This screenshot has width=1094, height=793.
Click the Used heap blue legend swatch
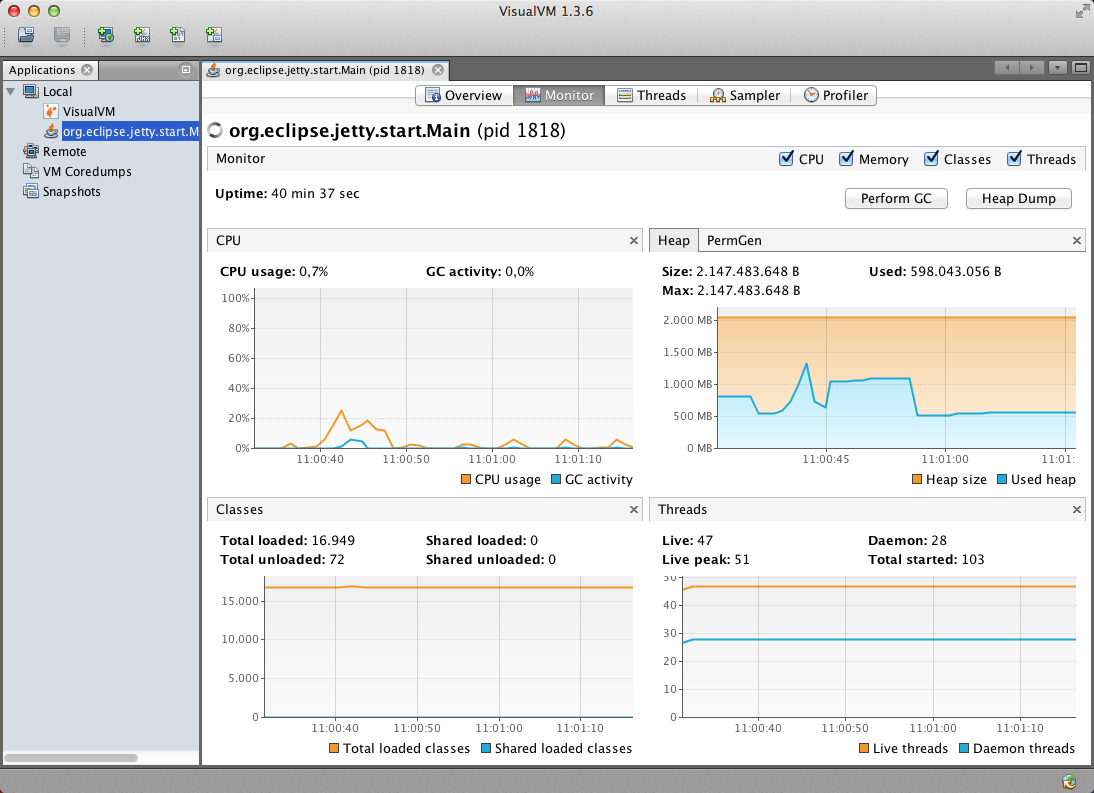point(1003,479)
